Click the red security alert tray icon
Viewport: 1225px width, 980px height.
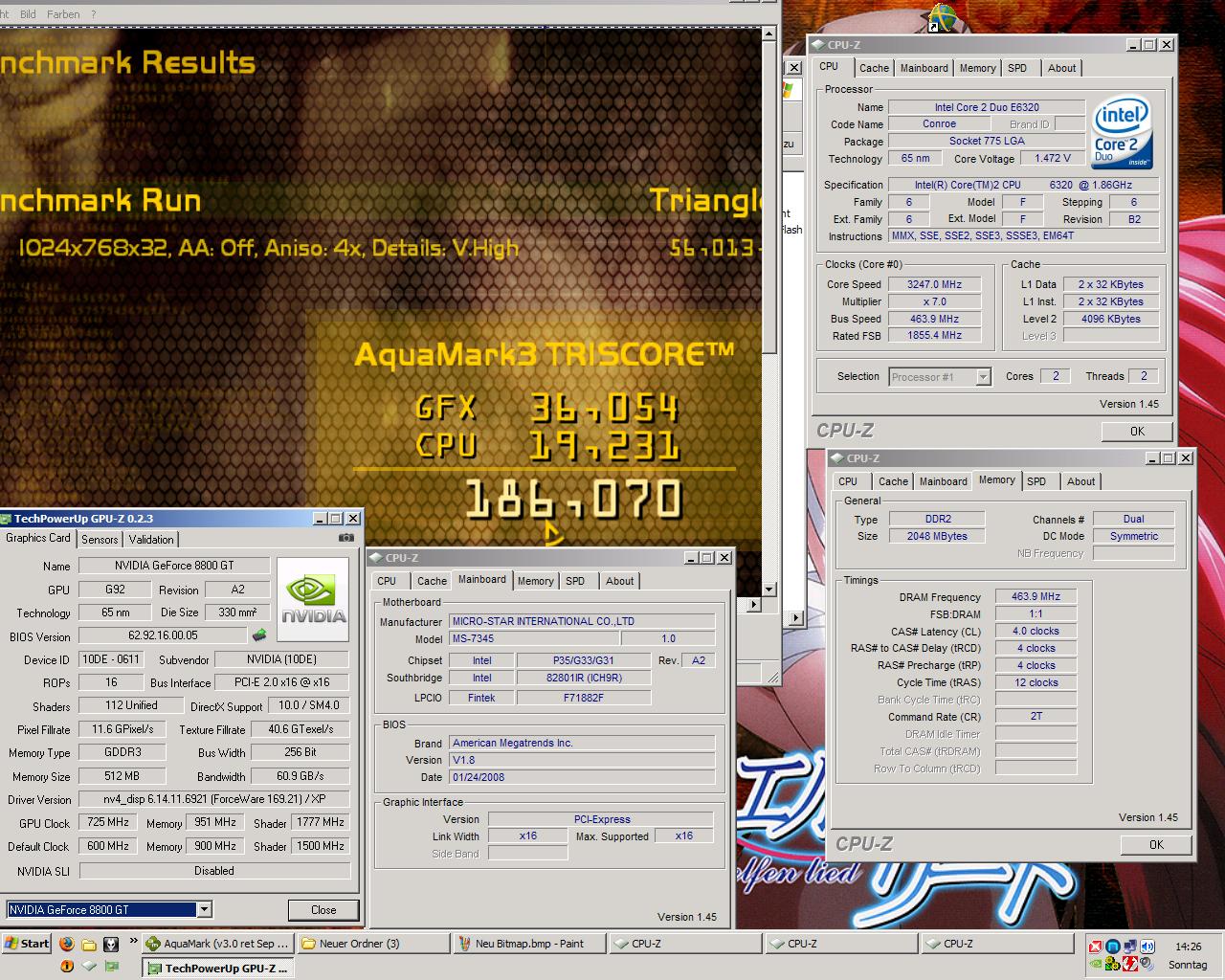(x=1095, y=947)
